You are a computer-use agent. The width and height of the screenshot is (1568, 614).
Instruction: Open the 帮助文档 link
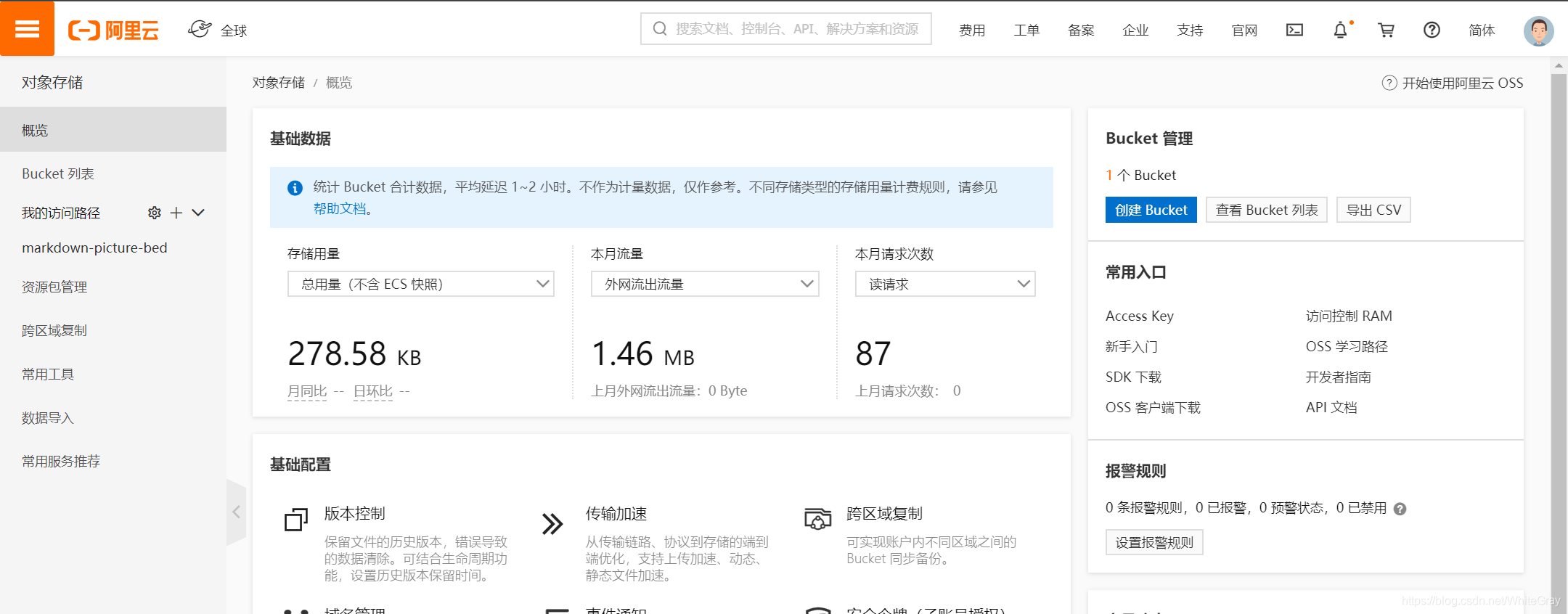(x=340, y=208)
